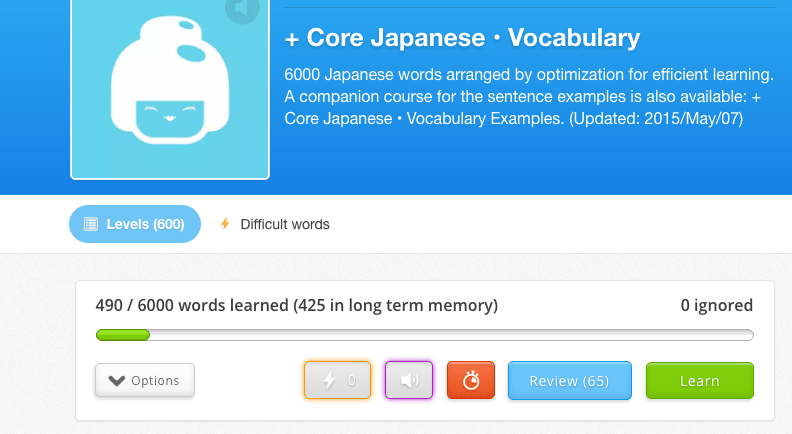Click the audio review speaker button
Screen dimensions: 792x434
(408, 381)
